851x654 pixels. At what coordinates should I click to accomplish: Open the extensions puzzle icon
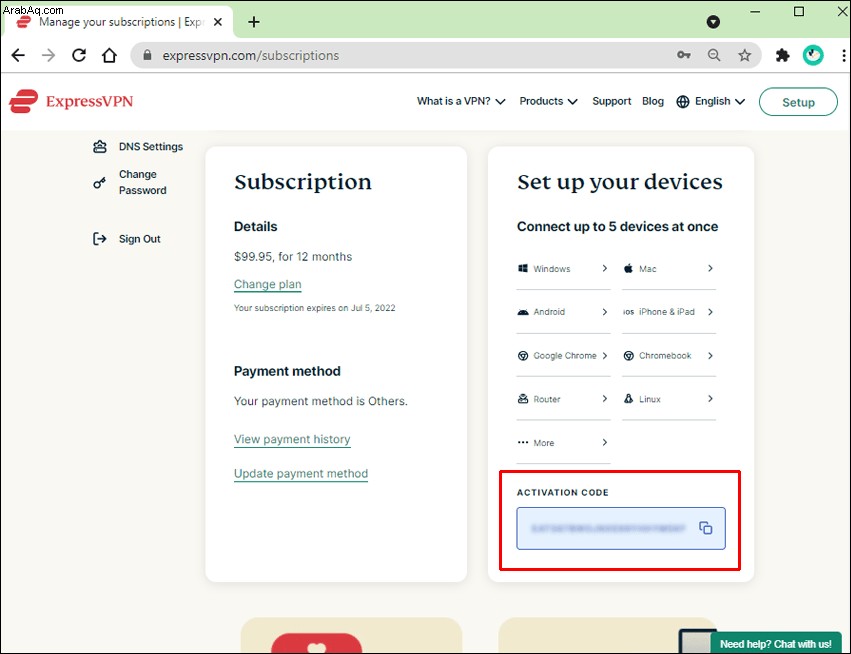783,55
